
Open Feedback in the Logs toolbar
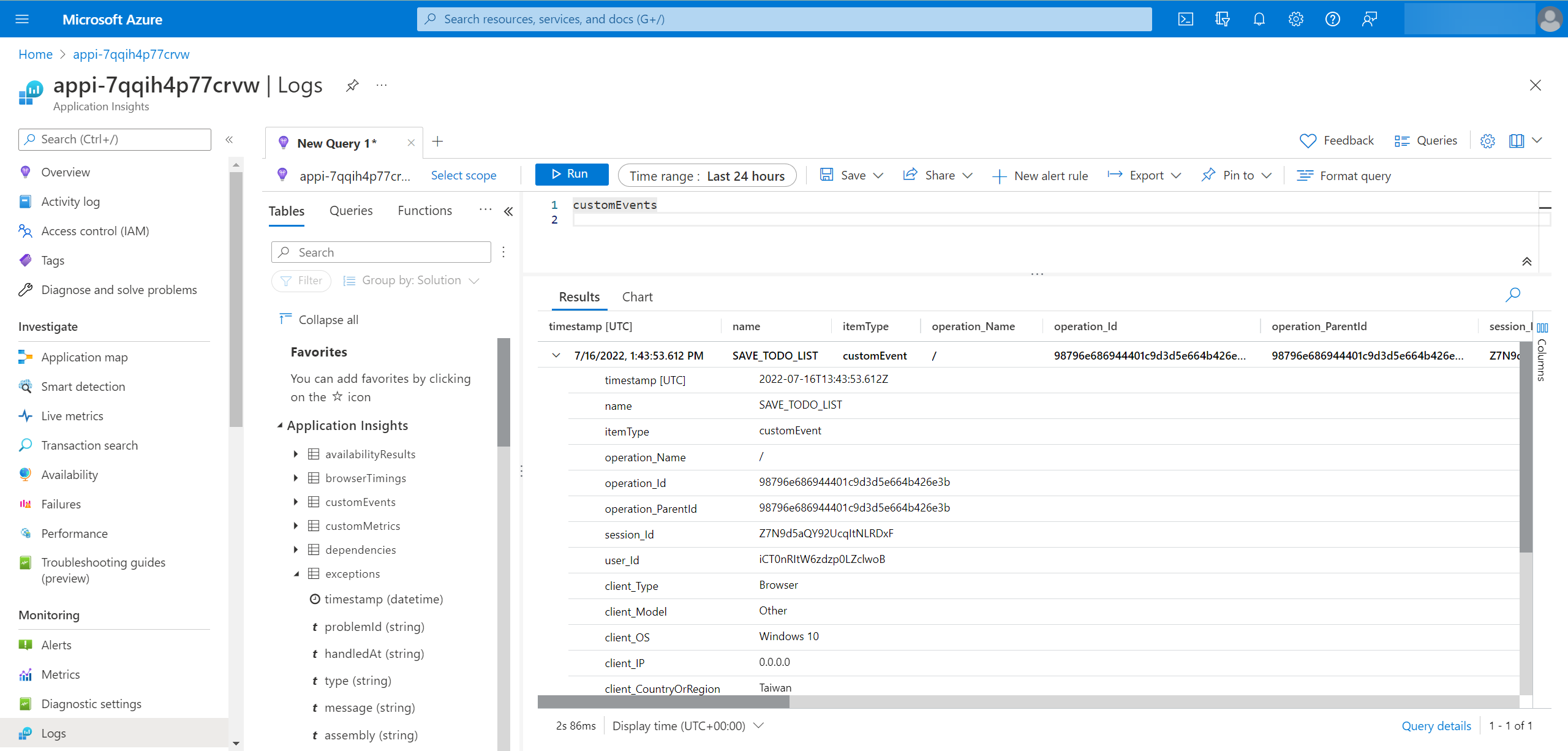click(x=1336, y=141)
